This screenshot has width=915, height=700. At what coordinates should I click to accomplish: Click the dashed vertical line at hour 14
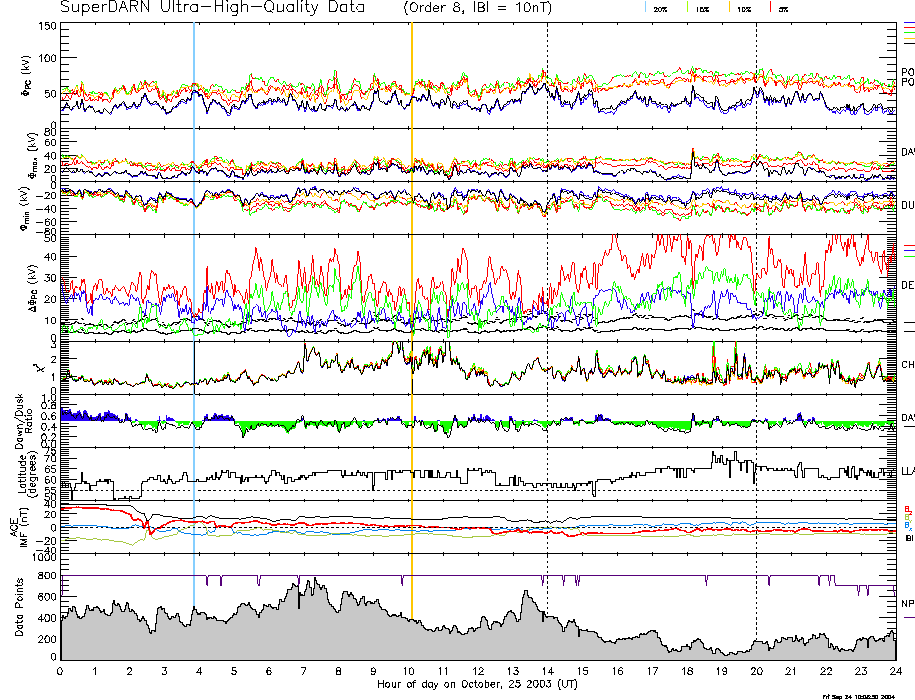[x=547, y=300]
